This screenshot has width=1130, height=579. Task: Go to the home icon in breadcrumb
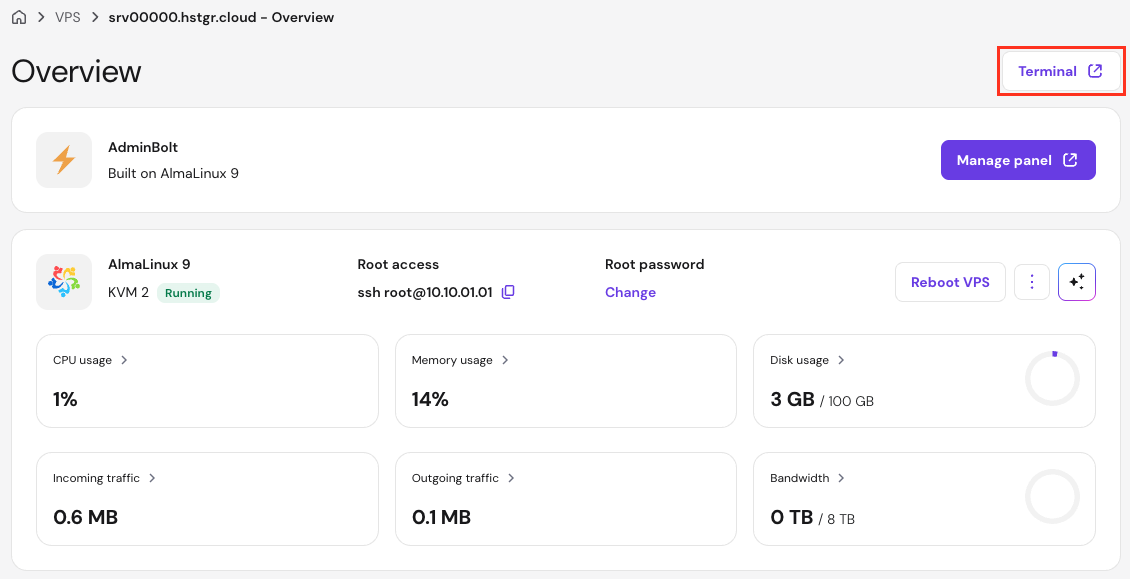19,17
